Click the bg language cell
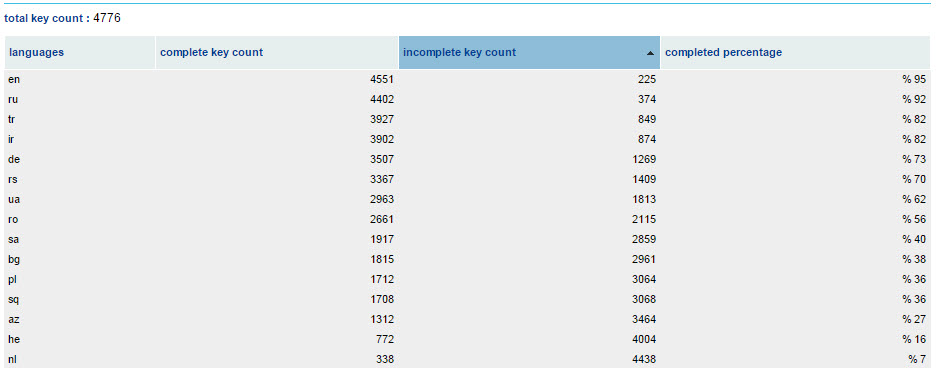Screen dimensions: 936x368 [80, 259]
